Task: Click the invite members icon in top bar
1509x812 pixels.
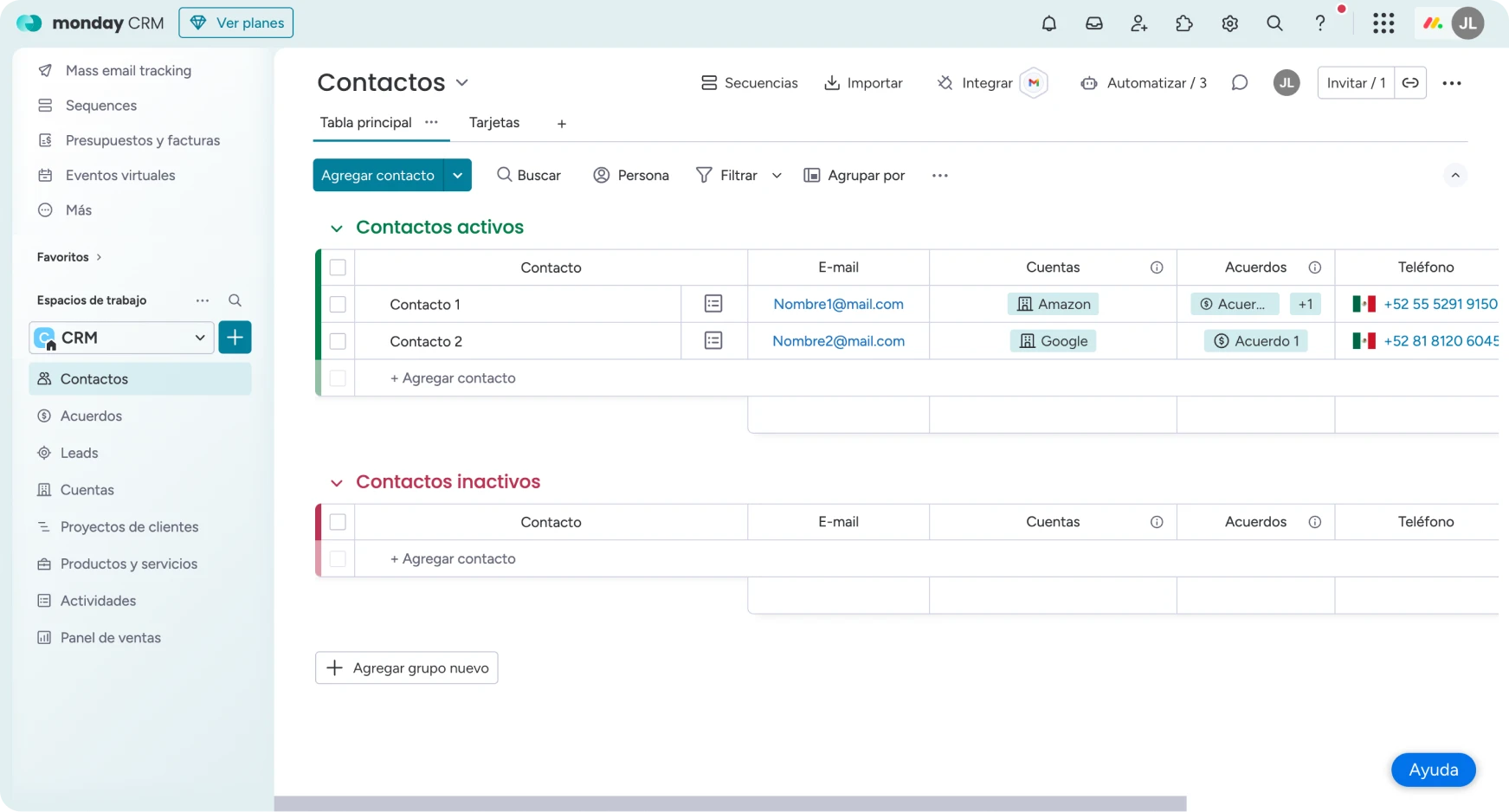Action: click(1138, 23)
